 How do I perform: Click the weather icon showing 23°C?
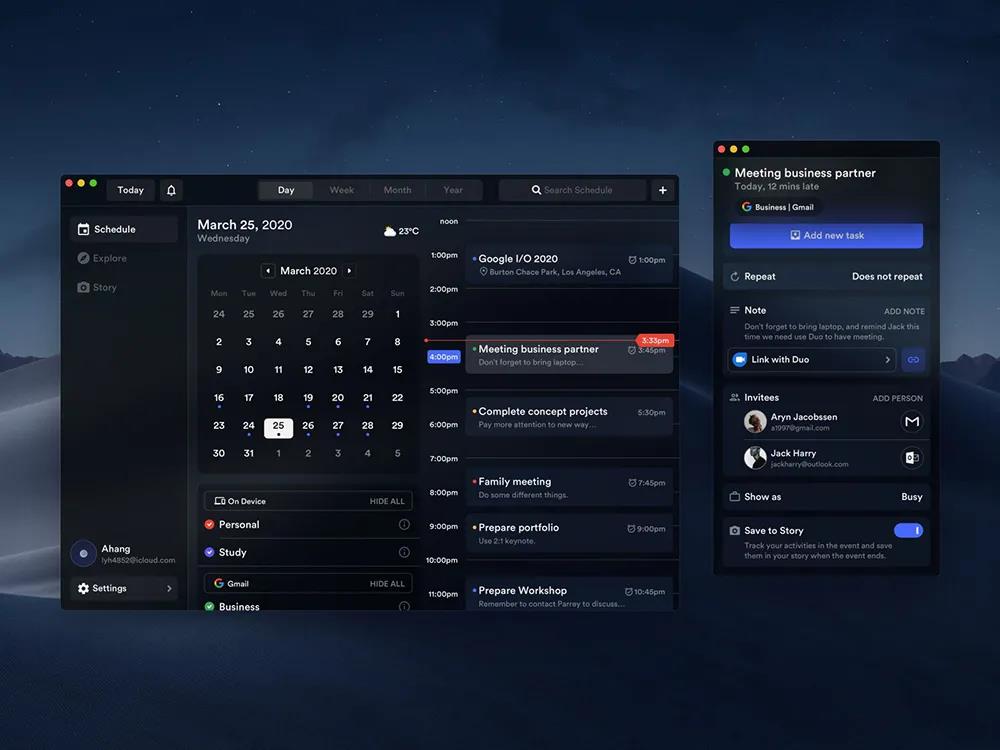tap(390, 231)
